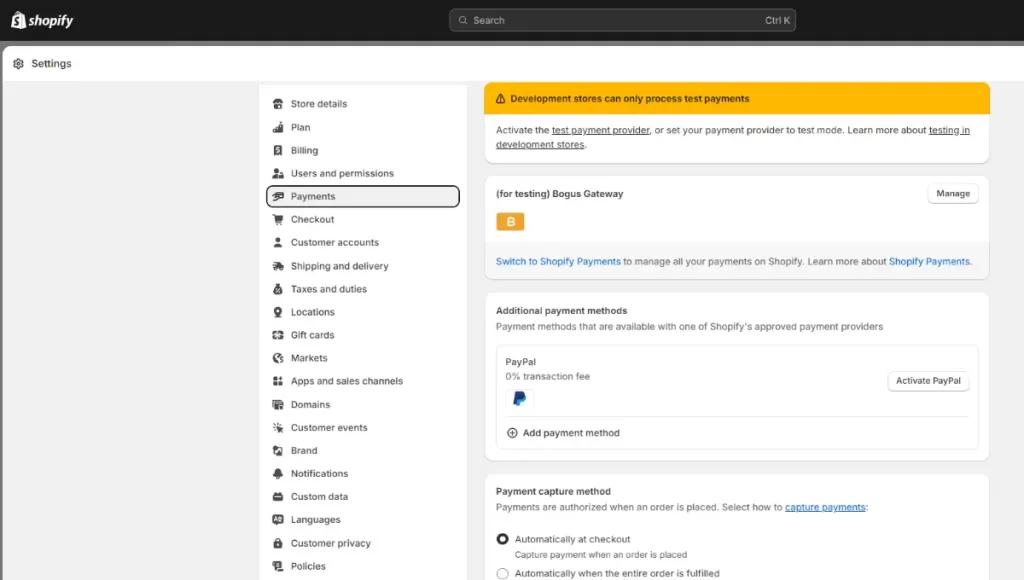Click Switch to Shopify Payments link
This screenshot has height=580, width=1024.
coord(558,261)
